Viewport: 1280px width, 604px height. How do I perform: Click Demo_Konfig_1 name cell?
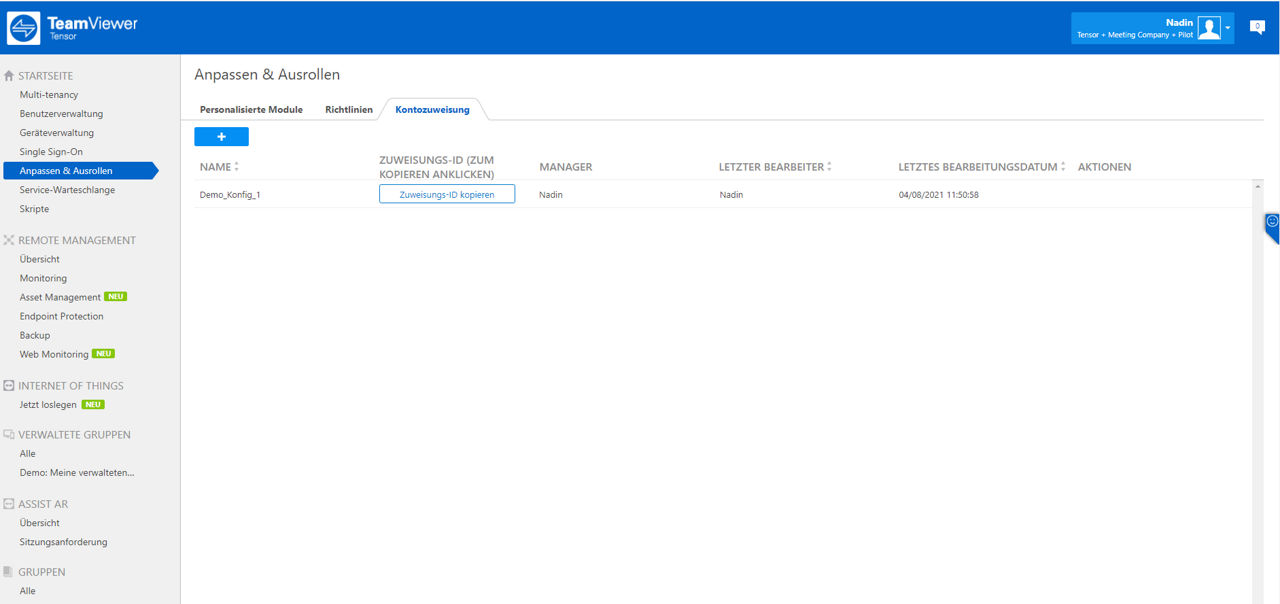point(230,195)
